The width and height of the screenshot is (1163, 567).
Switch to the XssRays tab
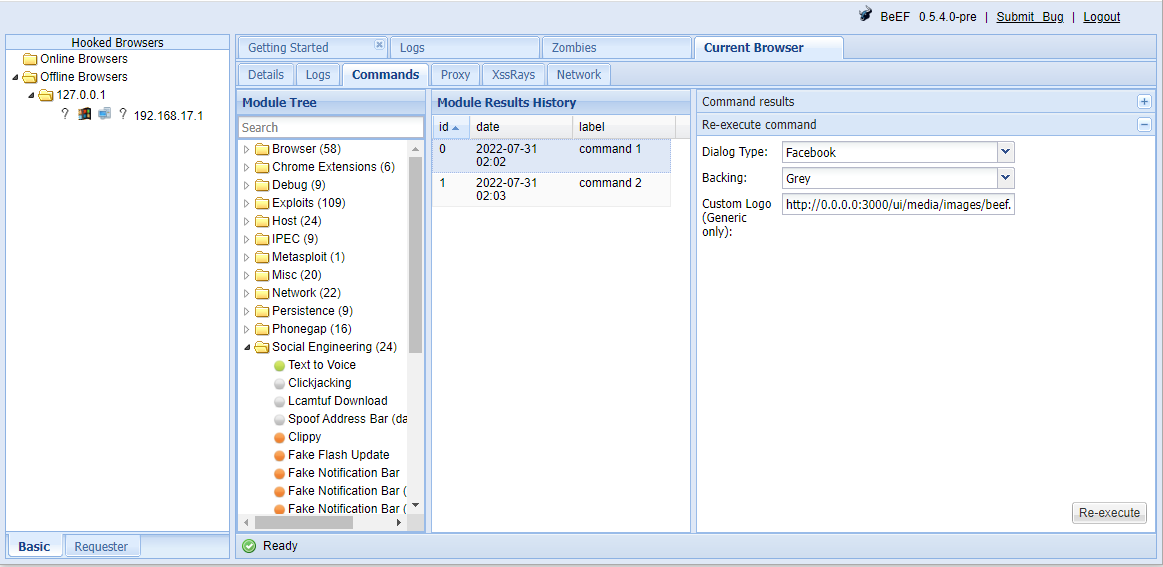pyautogui.click(x=513, y=75)
